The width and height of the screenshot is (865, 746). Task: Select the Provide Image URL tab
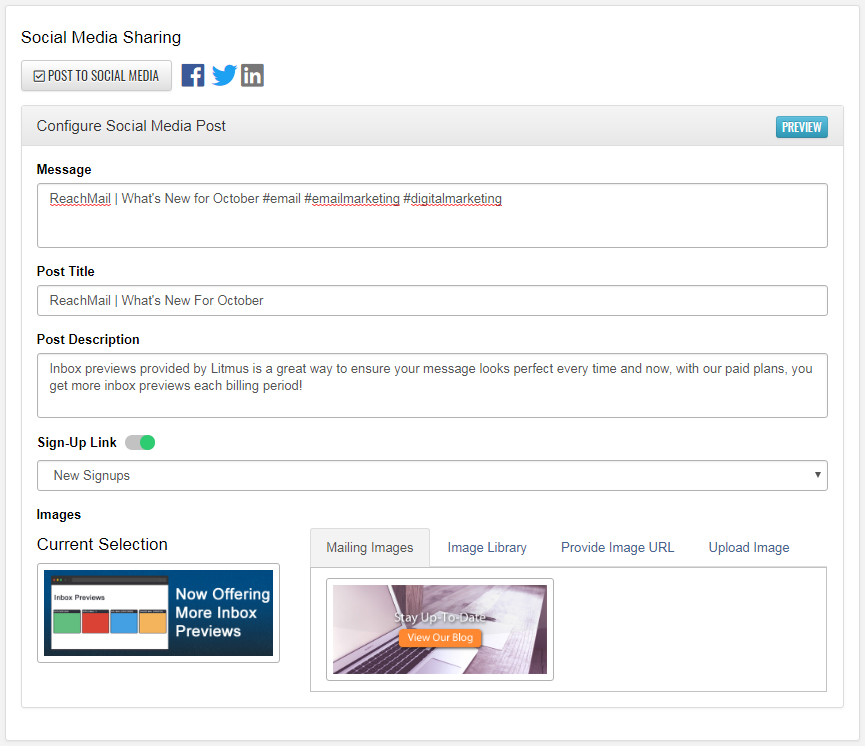coord(617,548)
